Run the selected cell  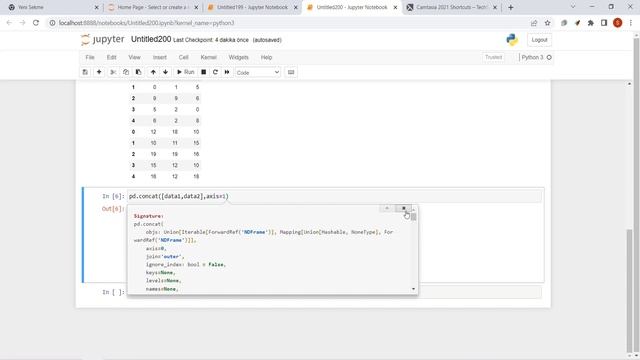point(185,72)
